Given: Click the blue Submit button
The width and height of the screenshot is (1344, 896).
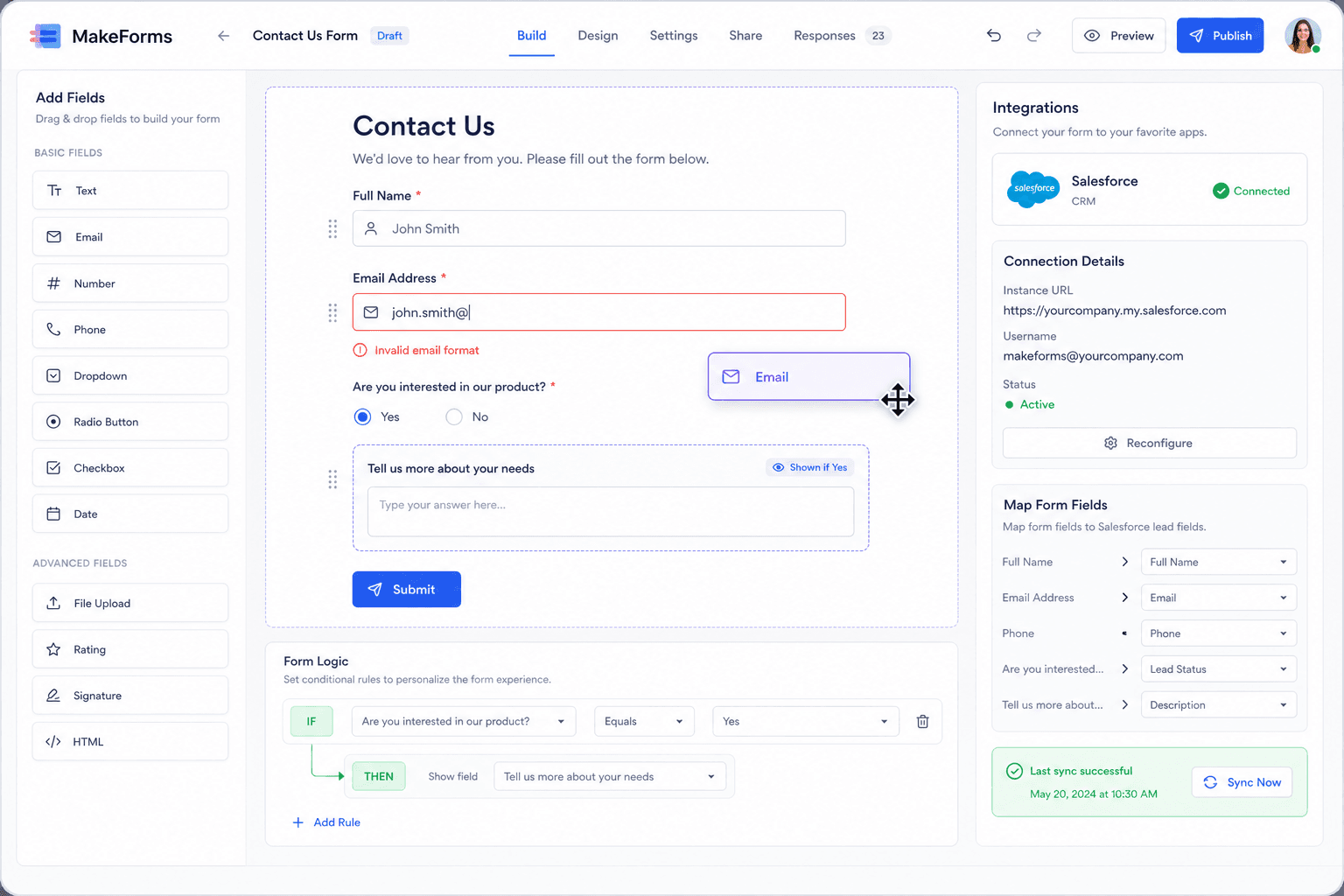Looking at the screenshot, I should tap(406, 590).
